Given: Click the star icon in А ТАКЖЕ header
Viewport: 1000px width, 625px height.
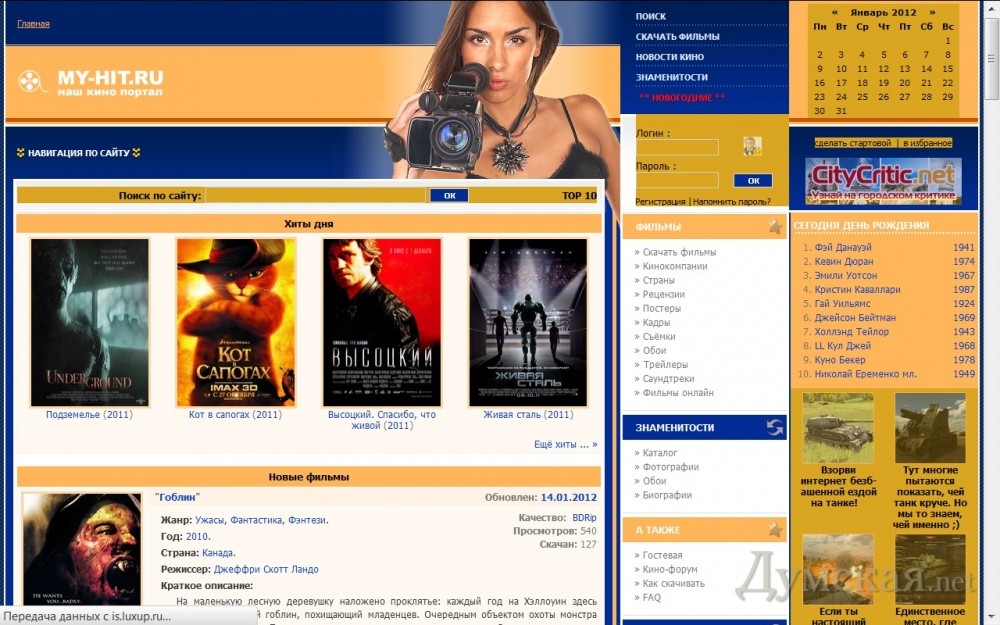Looking at the screenshot, I should tap(774, 530).
